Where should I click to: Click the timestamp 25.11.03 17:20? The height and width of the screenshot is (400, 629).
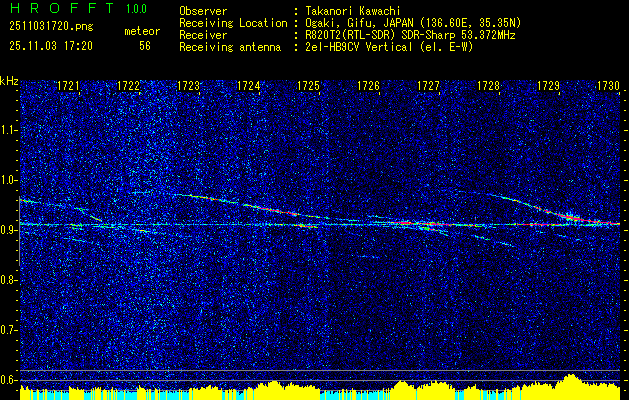click(x=51, y=46)
